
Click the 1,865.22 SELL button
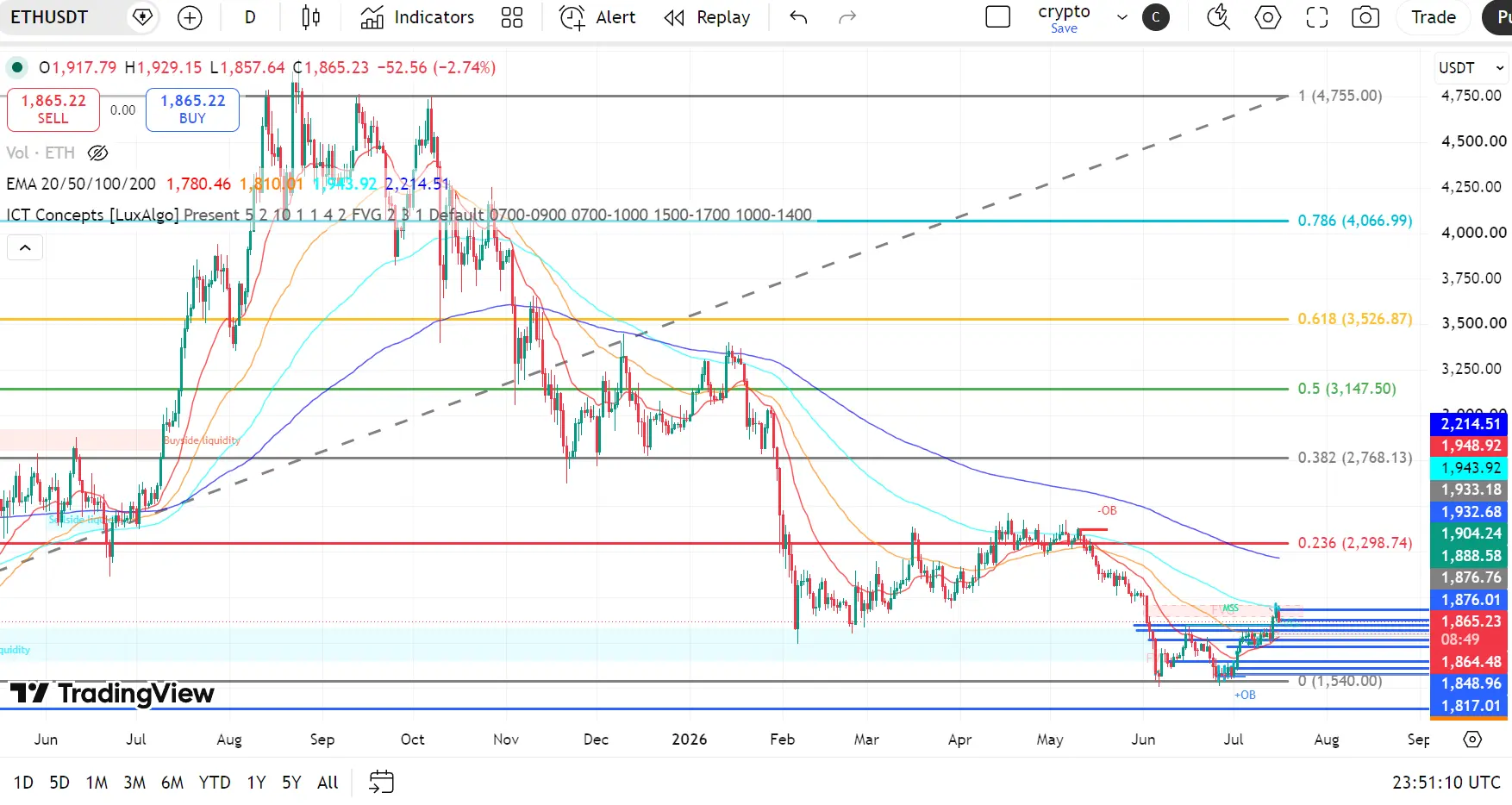point(53,109)
